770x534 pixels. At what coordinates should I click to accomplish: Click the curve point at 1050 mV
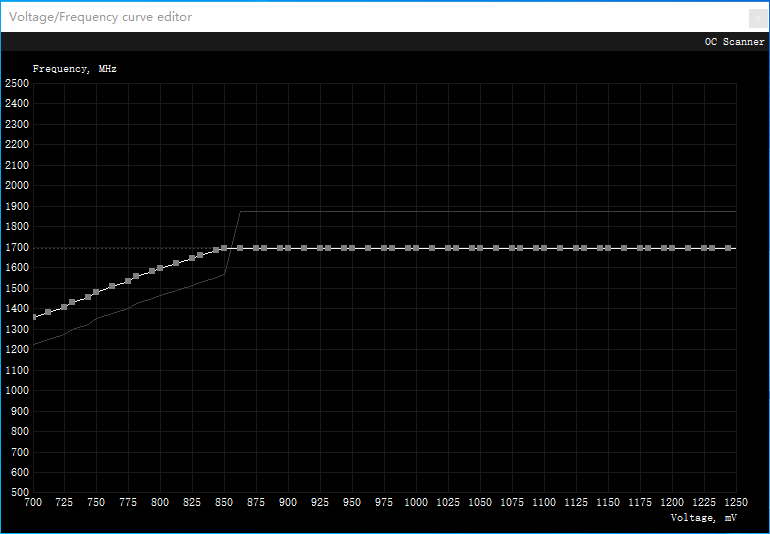[480, 248]
